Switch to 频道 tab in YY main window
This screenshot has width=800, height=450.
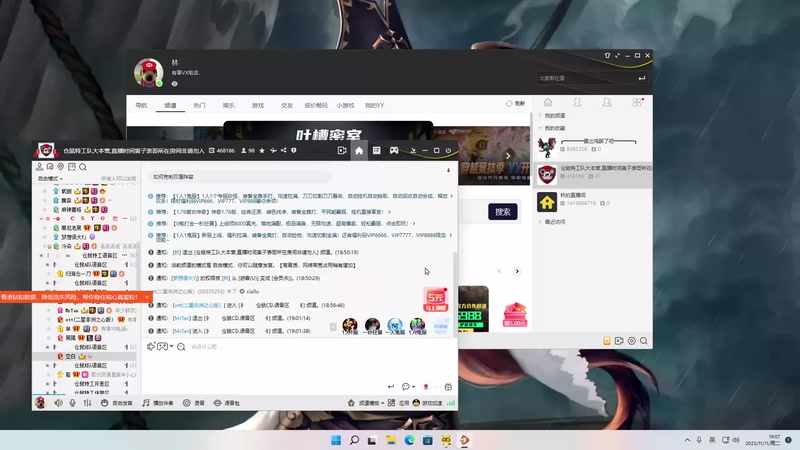170,106
